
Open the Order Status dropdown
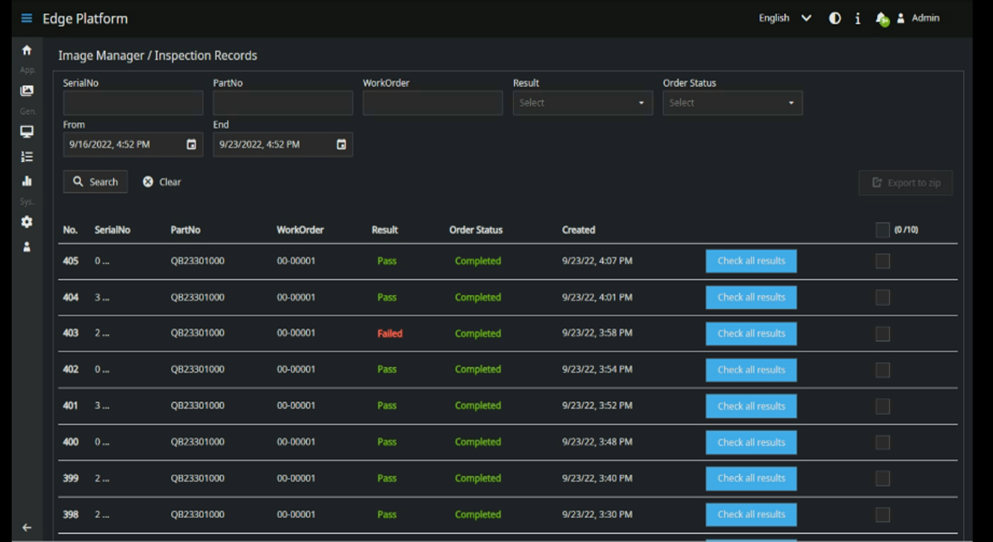(x=732, y=103)
